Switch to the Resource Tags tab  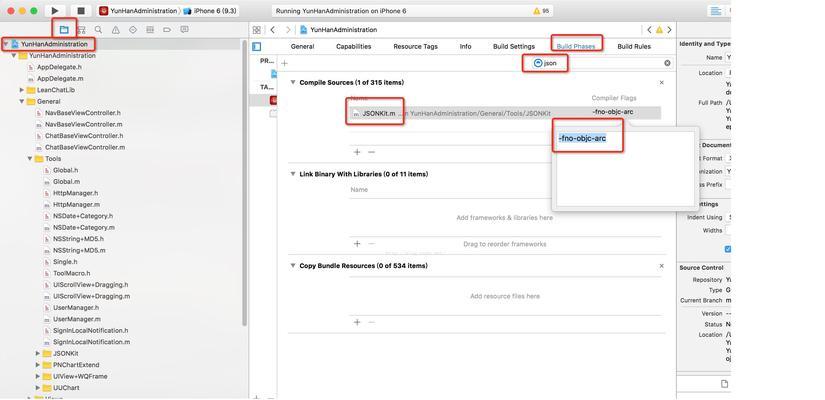[416, 46]
